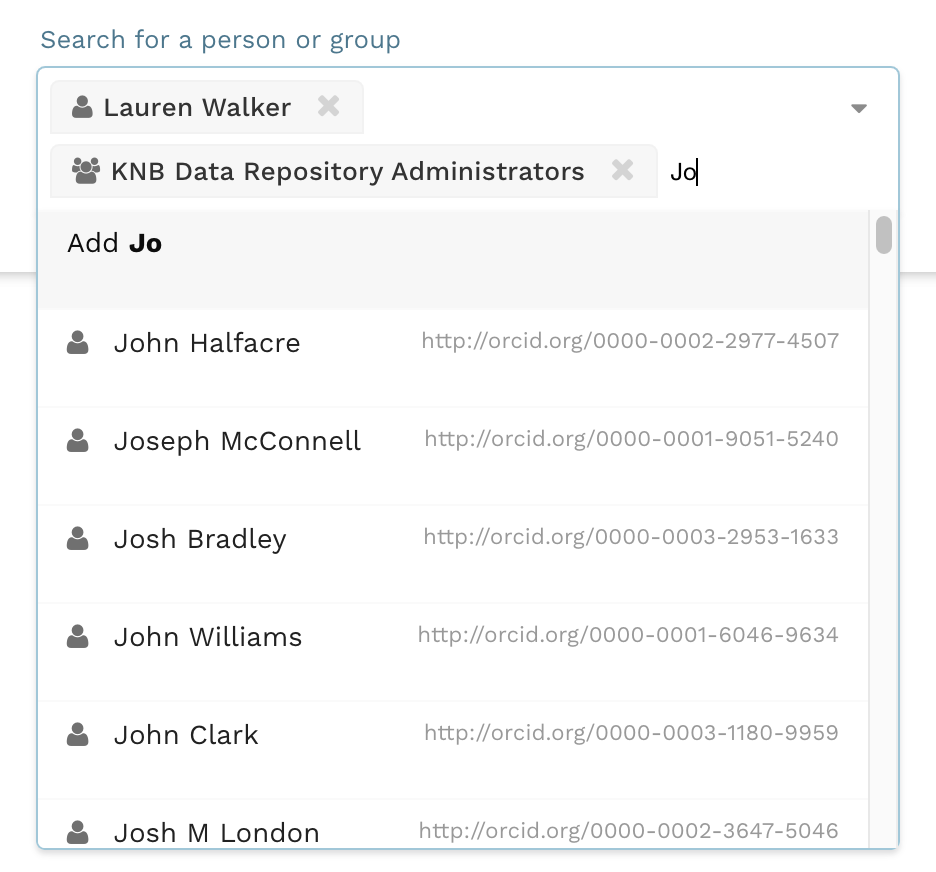Select the Add Jo option
The height and width of the screenshot is (872, 936).
[x=115, y=243]
